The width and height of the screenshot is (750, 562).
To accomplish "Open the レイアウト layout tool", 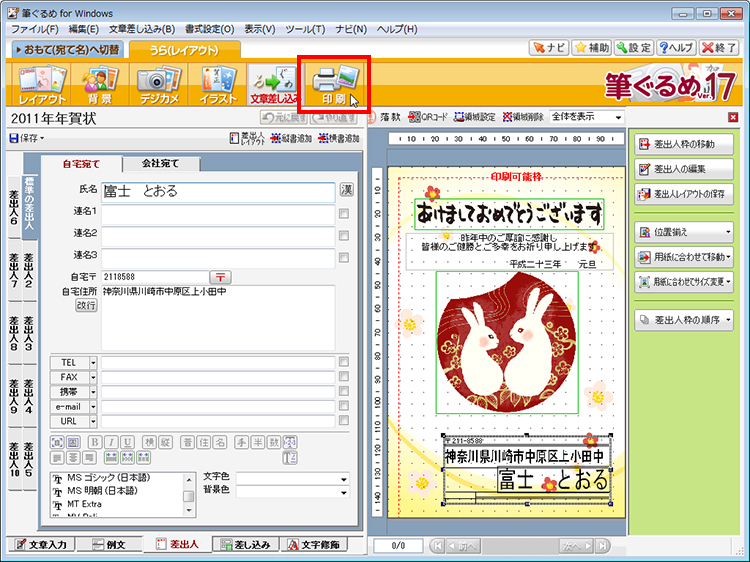I will coord(41,85).
